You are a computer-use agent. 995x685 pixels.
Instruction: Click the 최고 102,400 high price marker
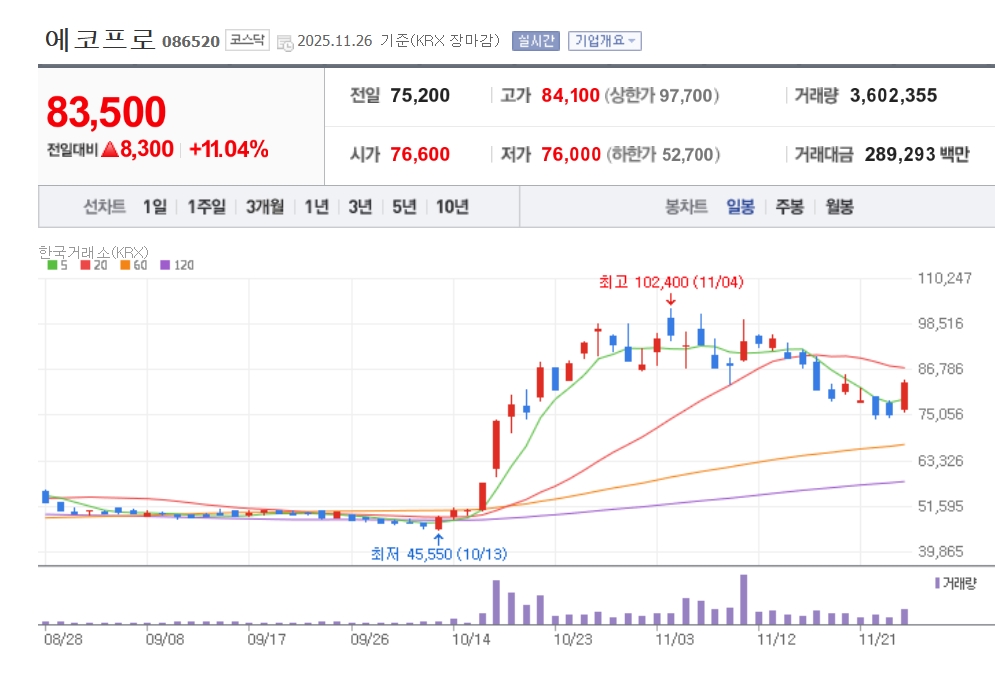[671, 283]
